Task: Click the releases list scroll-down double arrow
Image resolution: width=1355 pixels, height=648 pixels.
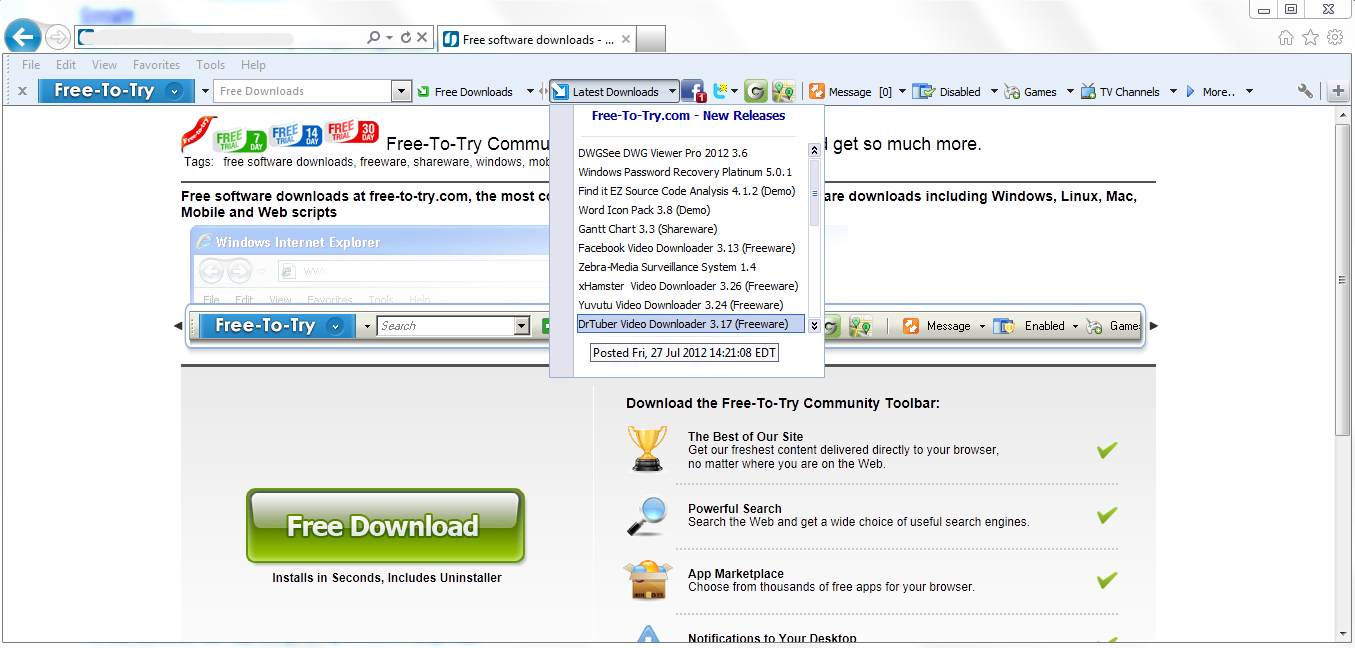Action: point(814,325)
